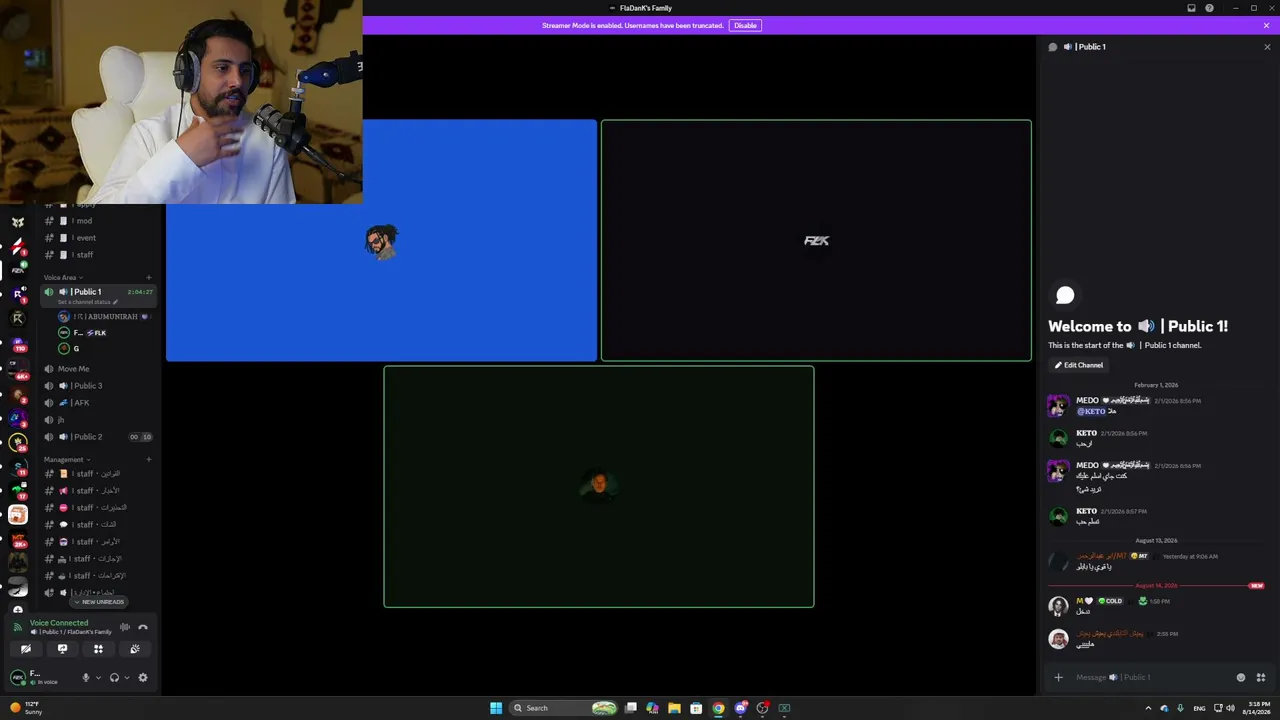Screen dimensions: 1280x720
Task: Open Google Chrome from the taskbar
Action: [x=718, y=708]
